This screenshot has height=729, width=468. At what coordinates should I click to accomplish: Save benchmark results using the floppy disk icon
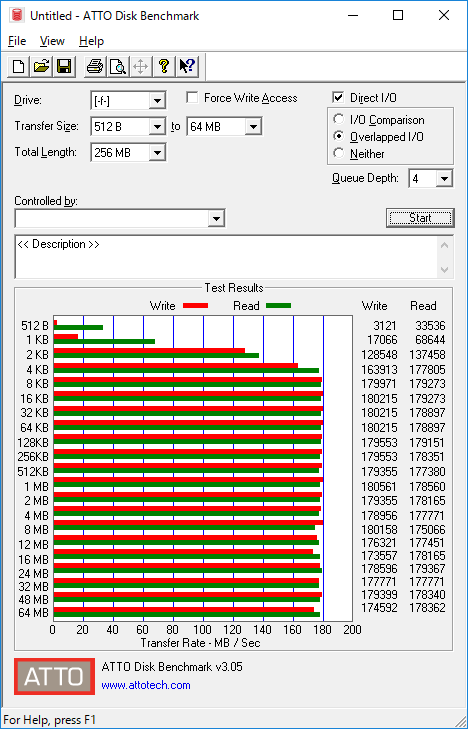coord(64,66)
